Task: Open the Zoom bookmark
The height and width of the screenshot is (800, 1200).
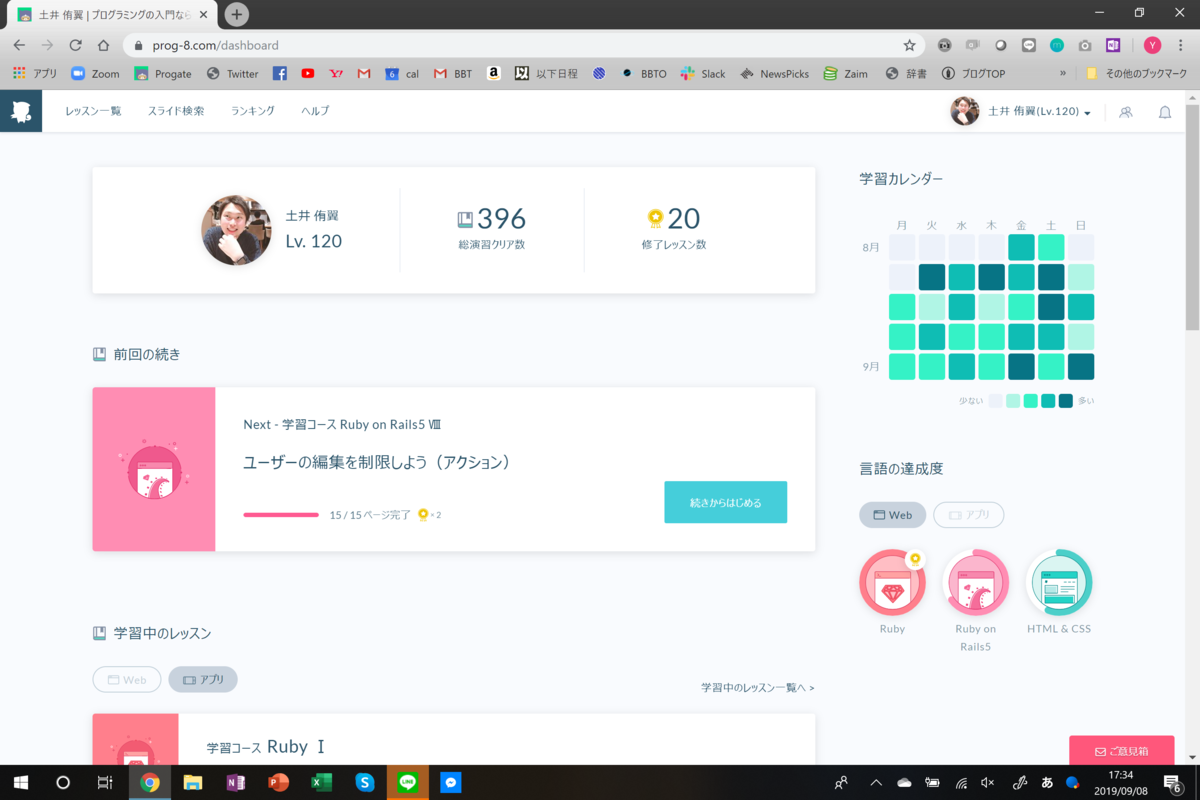Action: click(x=95, y=74)
